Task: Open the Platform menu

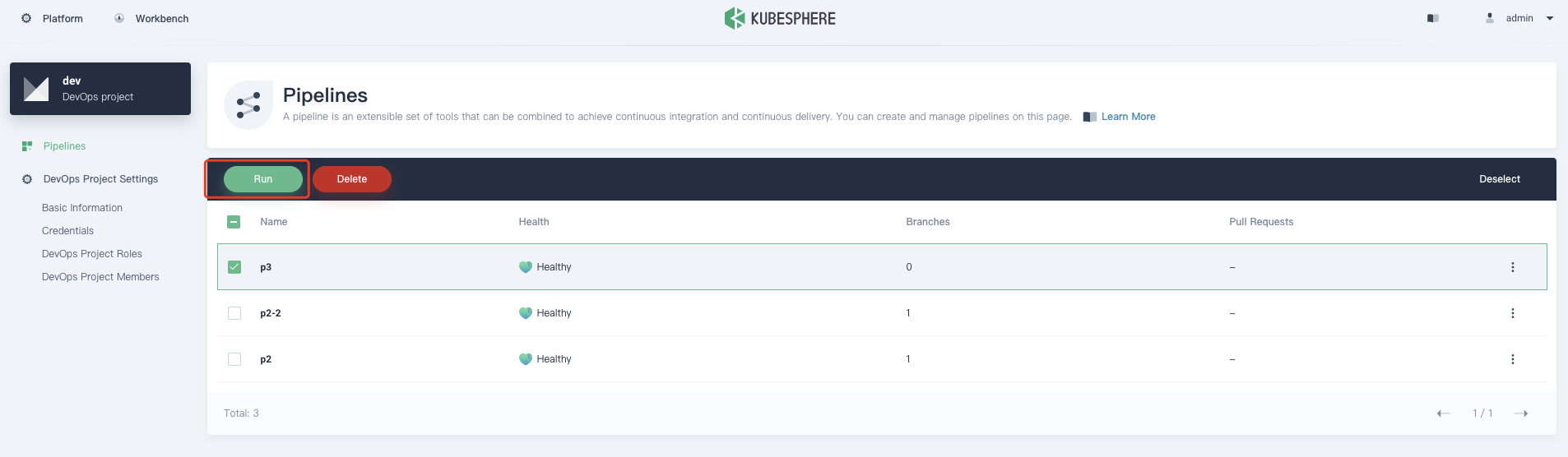Action: coord(63,18)
